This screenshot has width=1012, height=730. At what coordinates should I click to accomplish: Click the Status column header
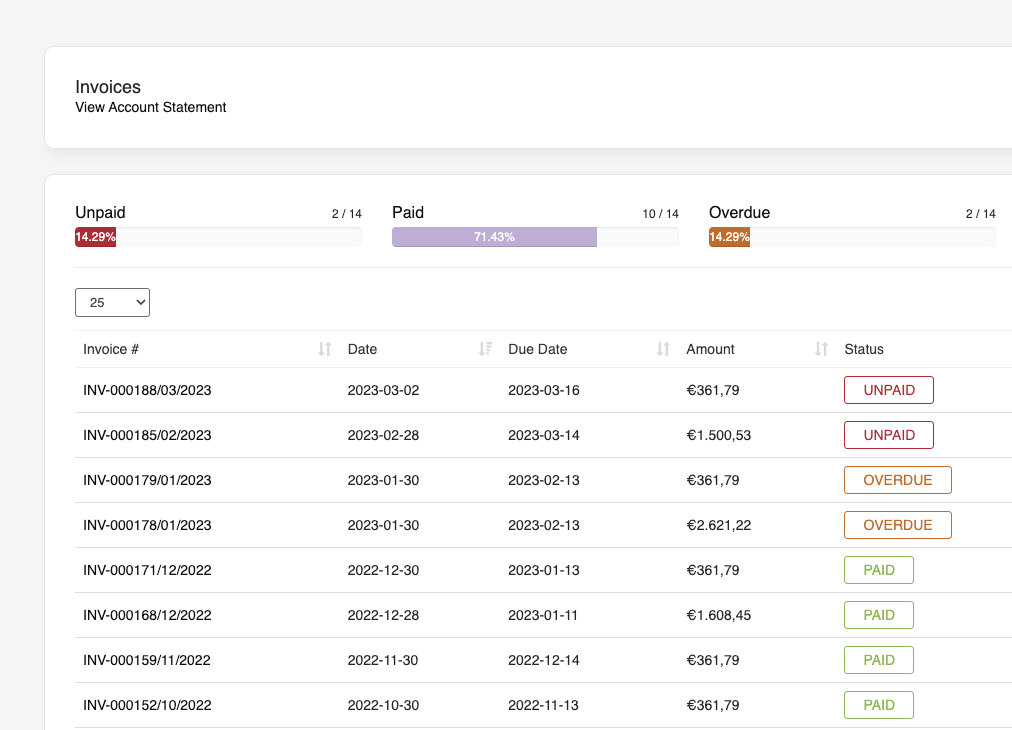[x=864, y=349]
